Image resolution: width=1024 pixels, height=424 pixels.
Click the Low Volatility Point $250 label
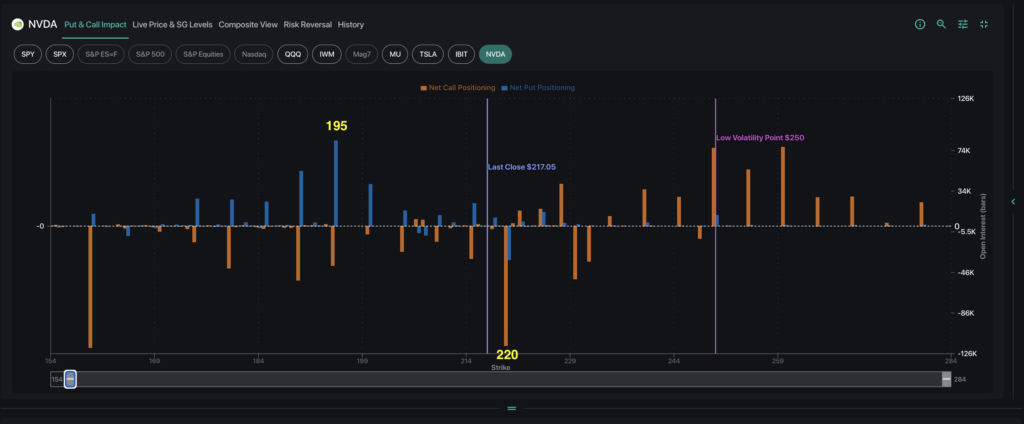pyautogui.click(x=758, y=138)
